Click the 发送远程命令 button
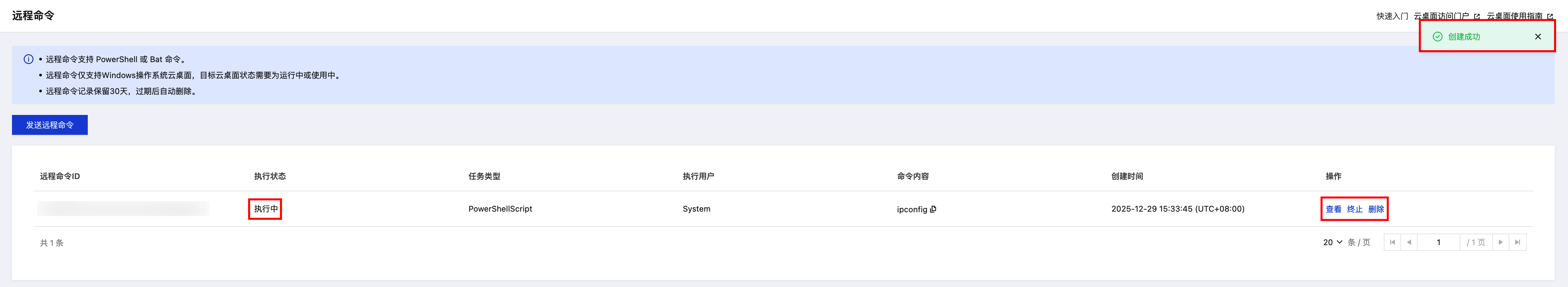1568x287 pixels. coord(50,125)
